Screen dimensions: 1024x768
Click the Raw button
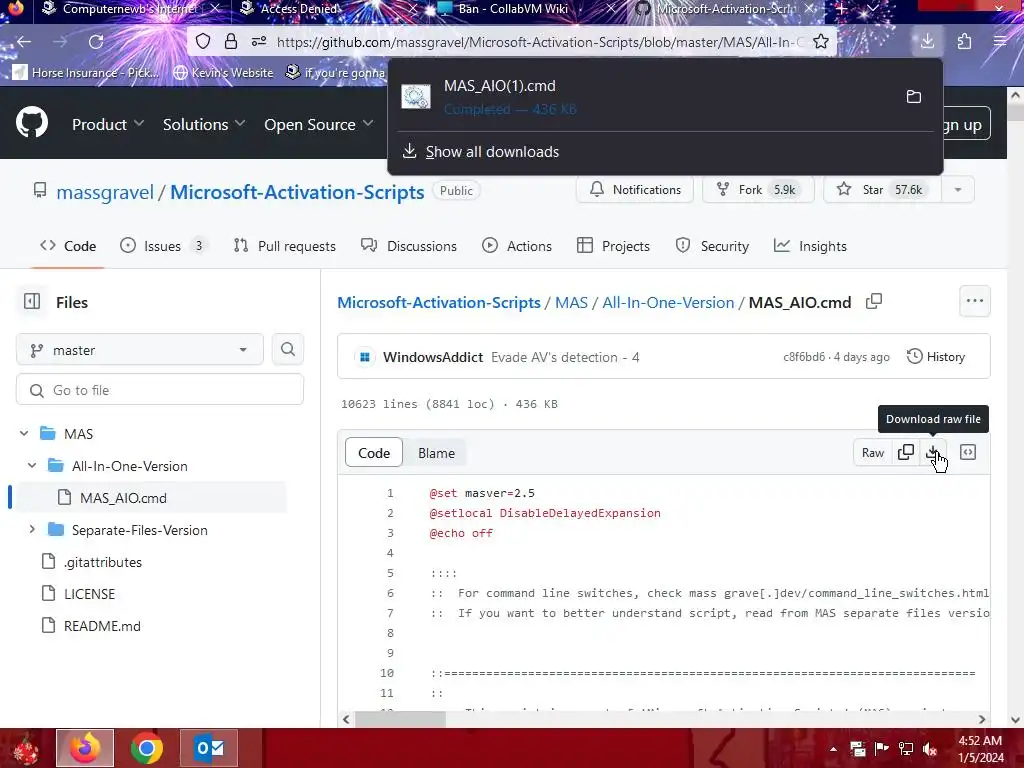pos(872,452)
